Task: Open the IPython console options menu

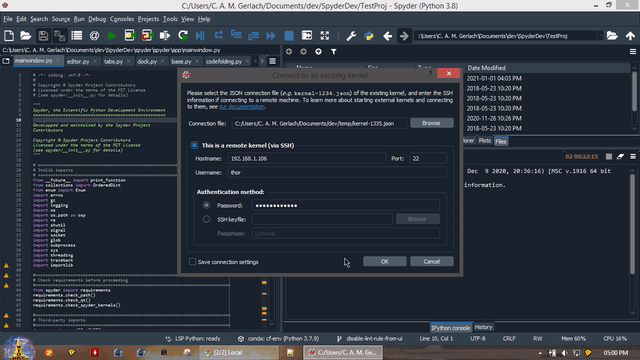Action: (x=633, y=157)
